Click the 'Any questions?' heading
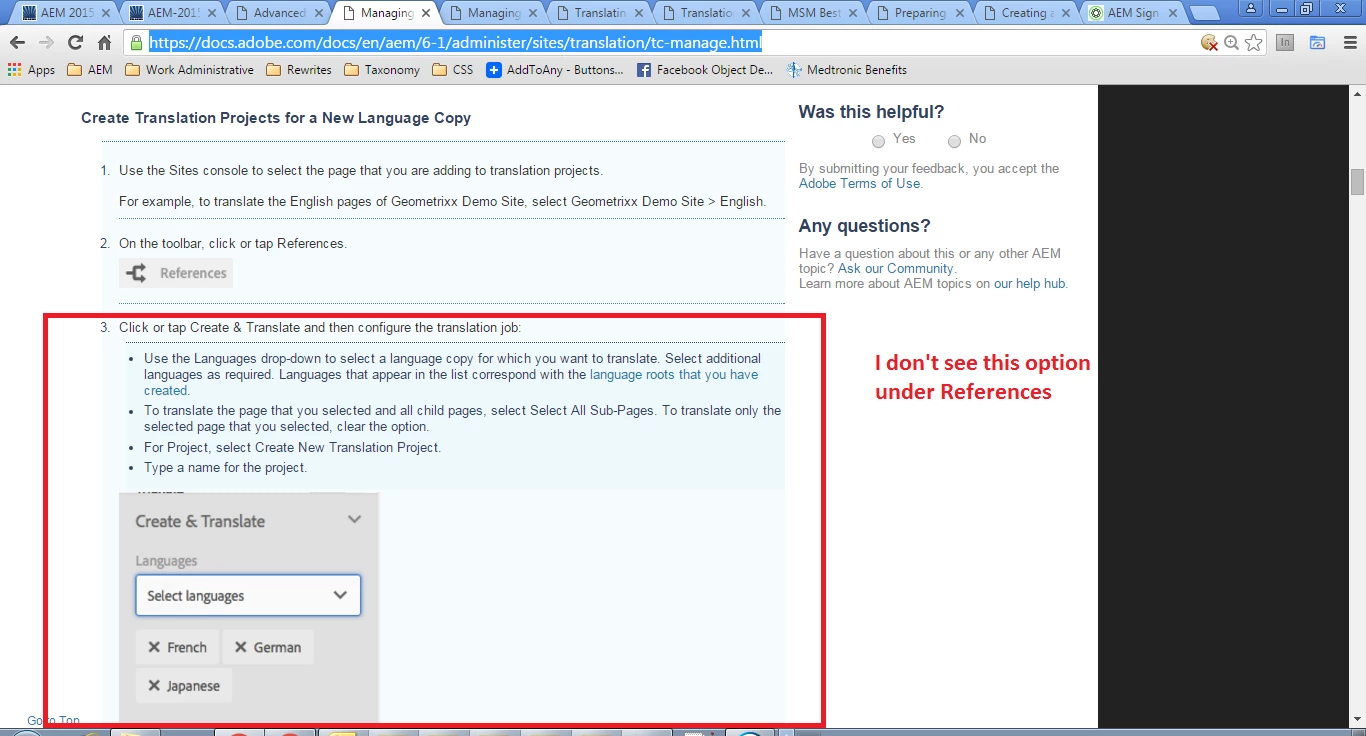 click(864, 226)
